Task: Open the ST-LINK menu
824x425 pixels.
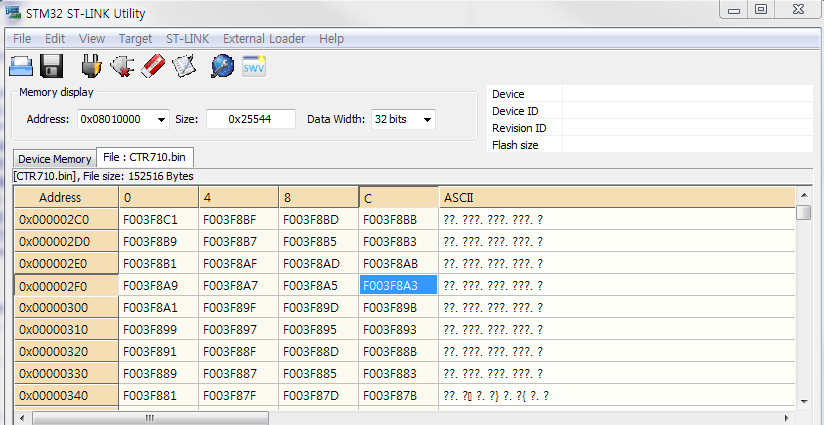Action: tap(188, 39)
